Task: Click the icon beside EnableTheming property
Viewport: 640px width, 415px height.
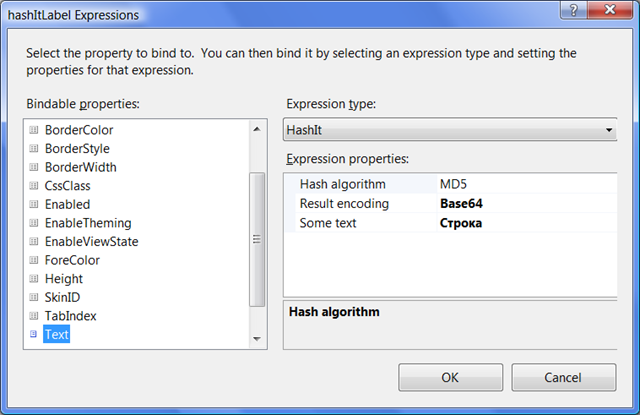Action: (34, 223)
